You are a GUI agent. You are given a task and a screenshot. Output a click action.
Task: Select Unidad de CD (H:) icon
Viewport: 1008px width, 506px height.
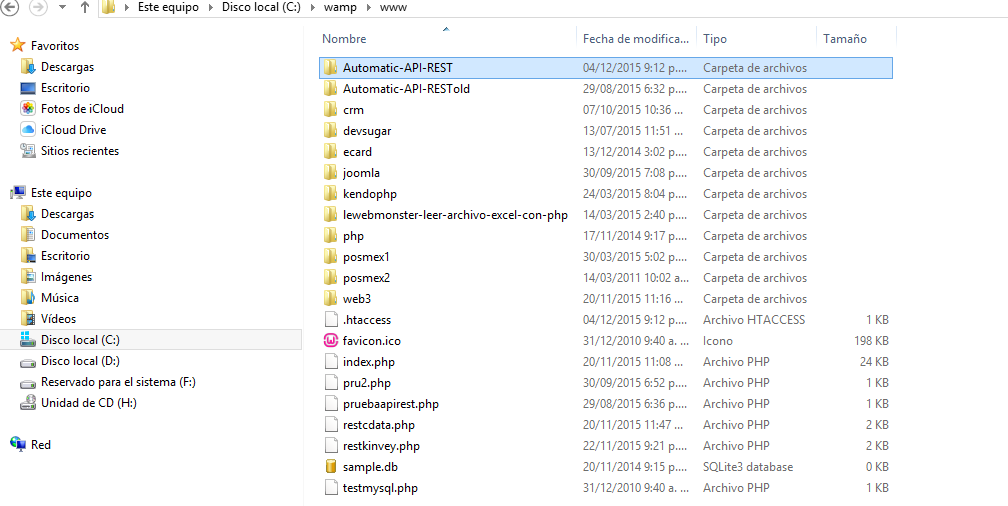pyautogui.click(x=28, y=403)
